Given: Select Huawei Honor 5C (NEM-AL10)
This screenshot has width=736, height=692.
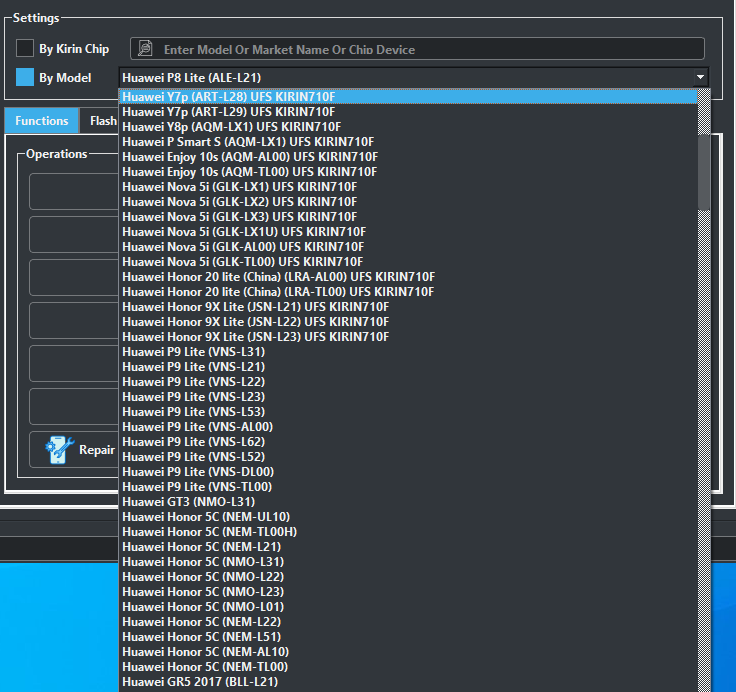Looking at the screenshot, I should [x=408, y=653].
